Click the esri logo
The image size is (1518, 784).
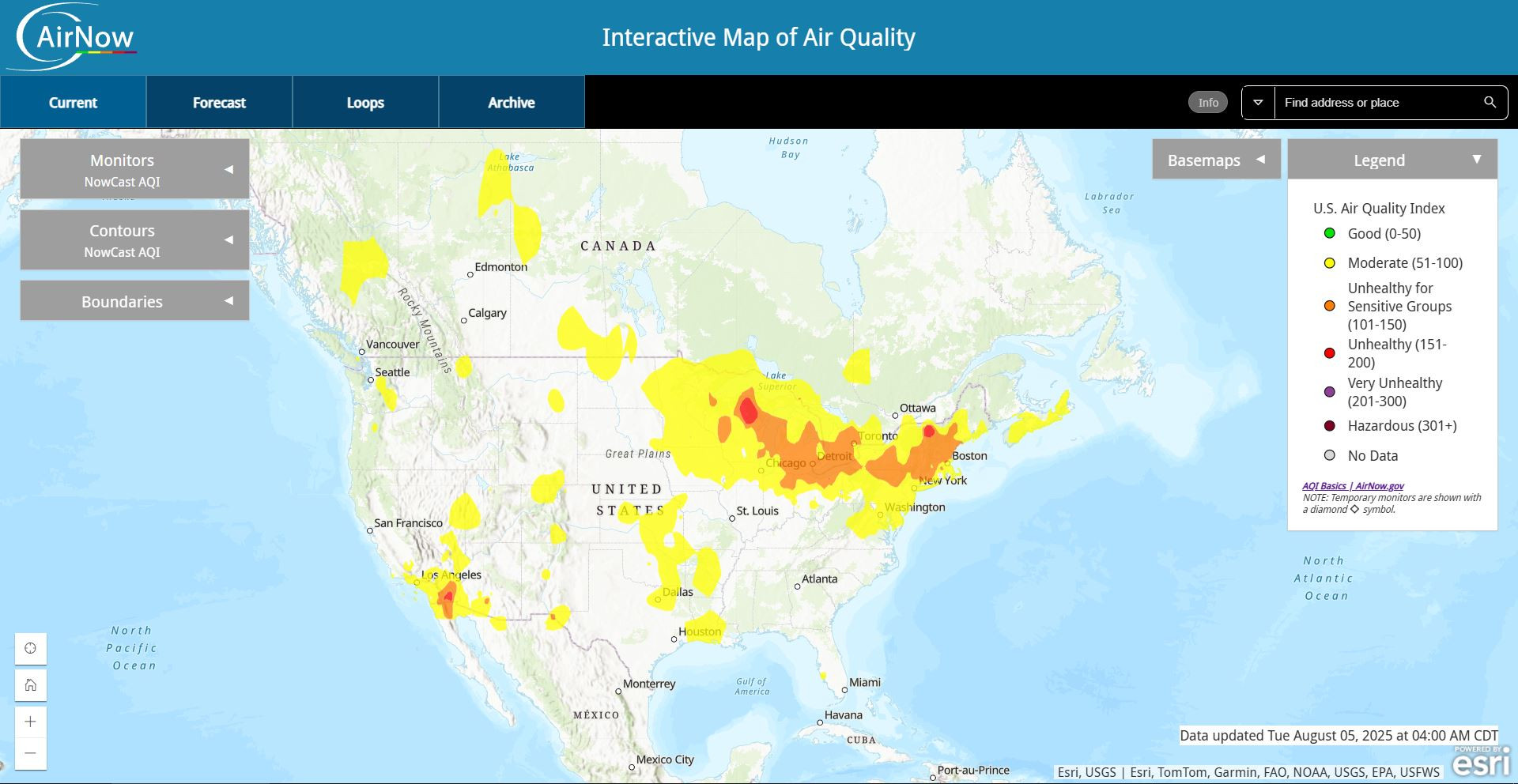point(1481,762)
